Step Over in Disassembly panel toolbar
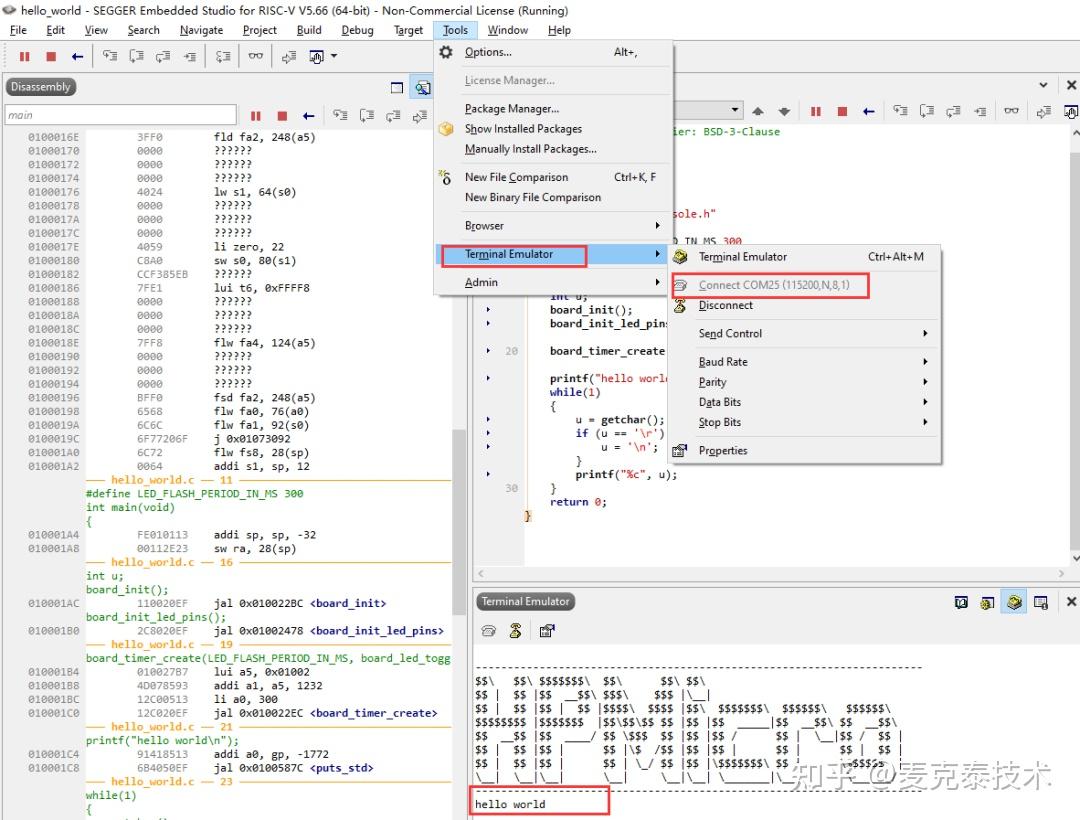The height and width of the screenshot is (820, 1080). pos(367,116)
